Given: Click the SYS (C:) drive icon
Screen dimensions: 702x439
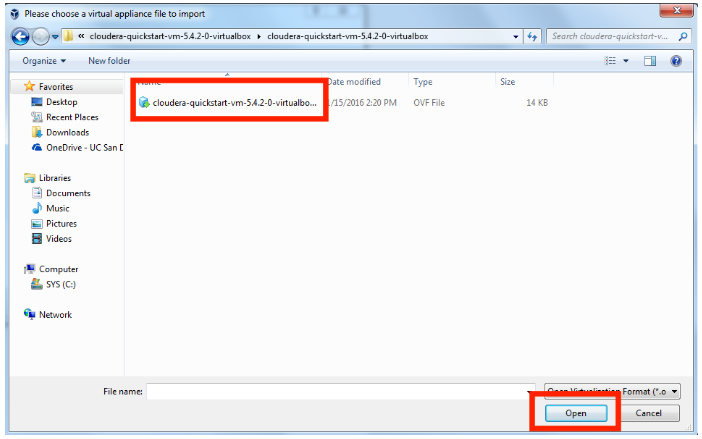Looking at the screenshot, I should (37, 284).
